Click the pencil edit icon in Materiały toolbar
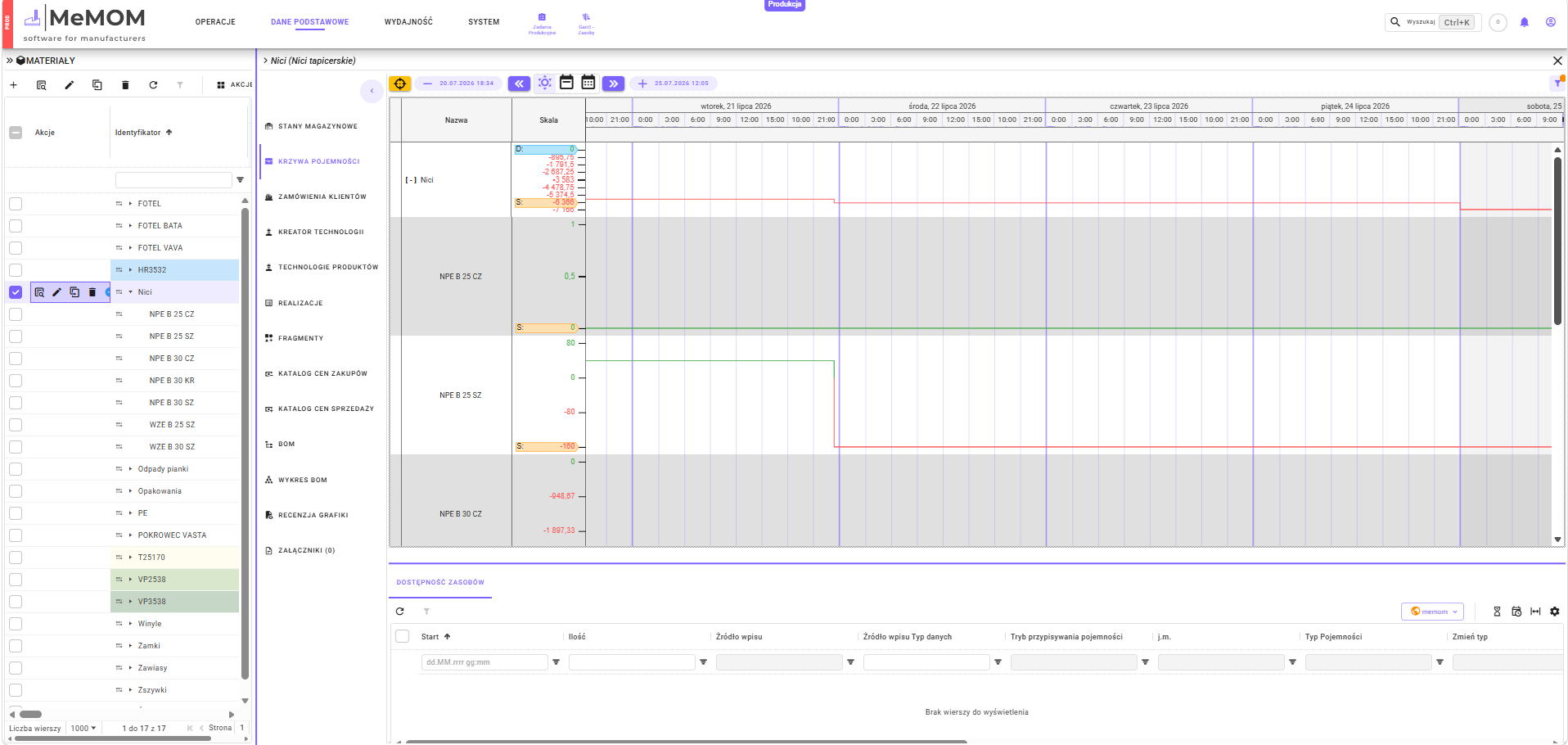Image resolution: width=1568 pixels, height=745 pixels. click(70, 85)
